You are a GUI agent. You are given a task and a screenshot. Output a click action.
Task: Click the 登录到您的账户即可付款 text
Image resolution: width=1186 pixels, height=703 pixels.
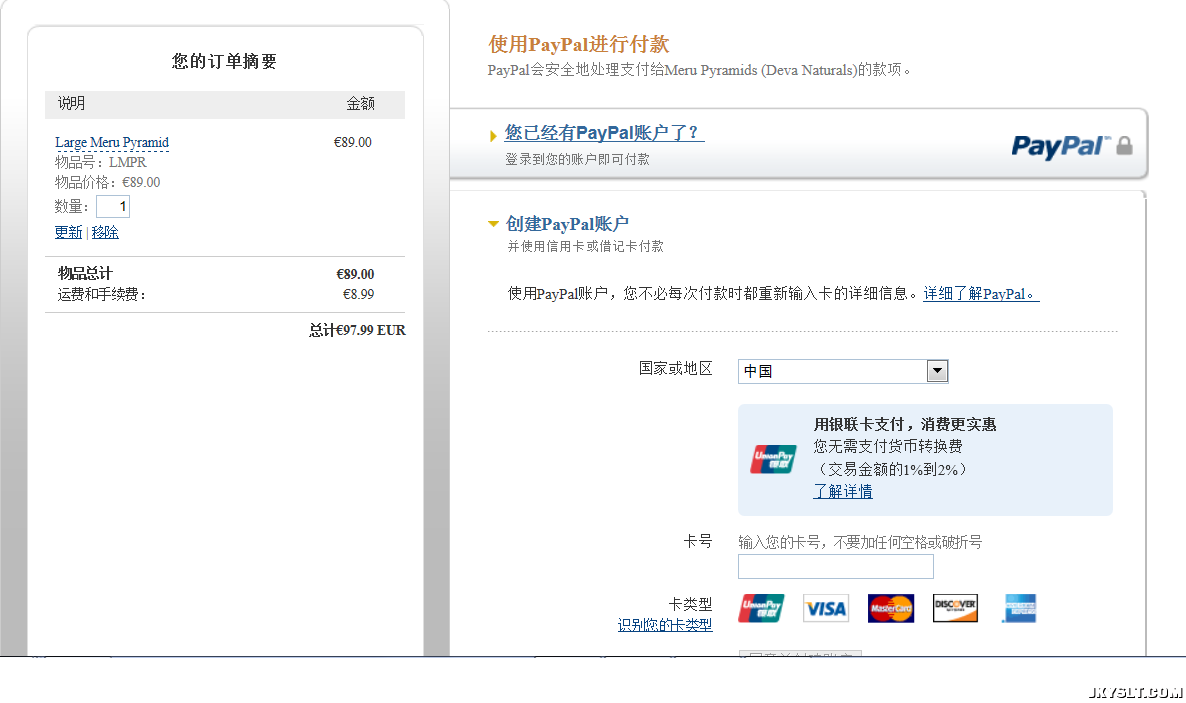pos(577,159)
